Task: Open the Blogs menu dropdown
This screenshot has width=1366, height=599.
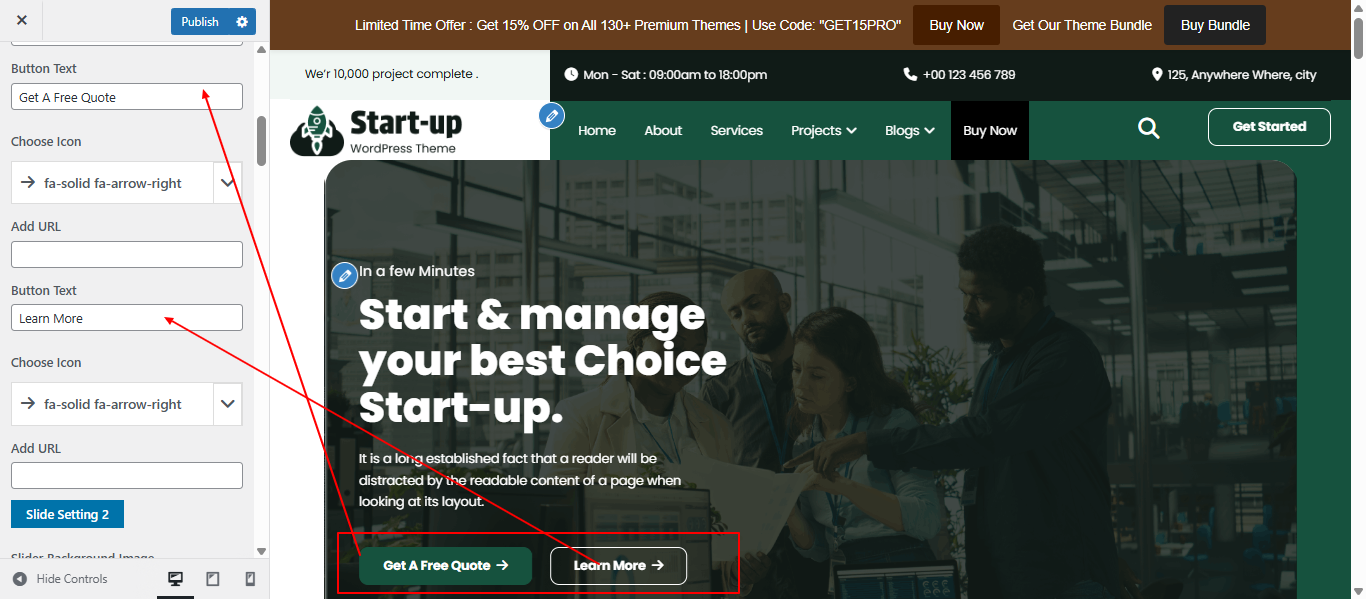Action: 910,130
